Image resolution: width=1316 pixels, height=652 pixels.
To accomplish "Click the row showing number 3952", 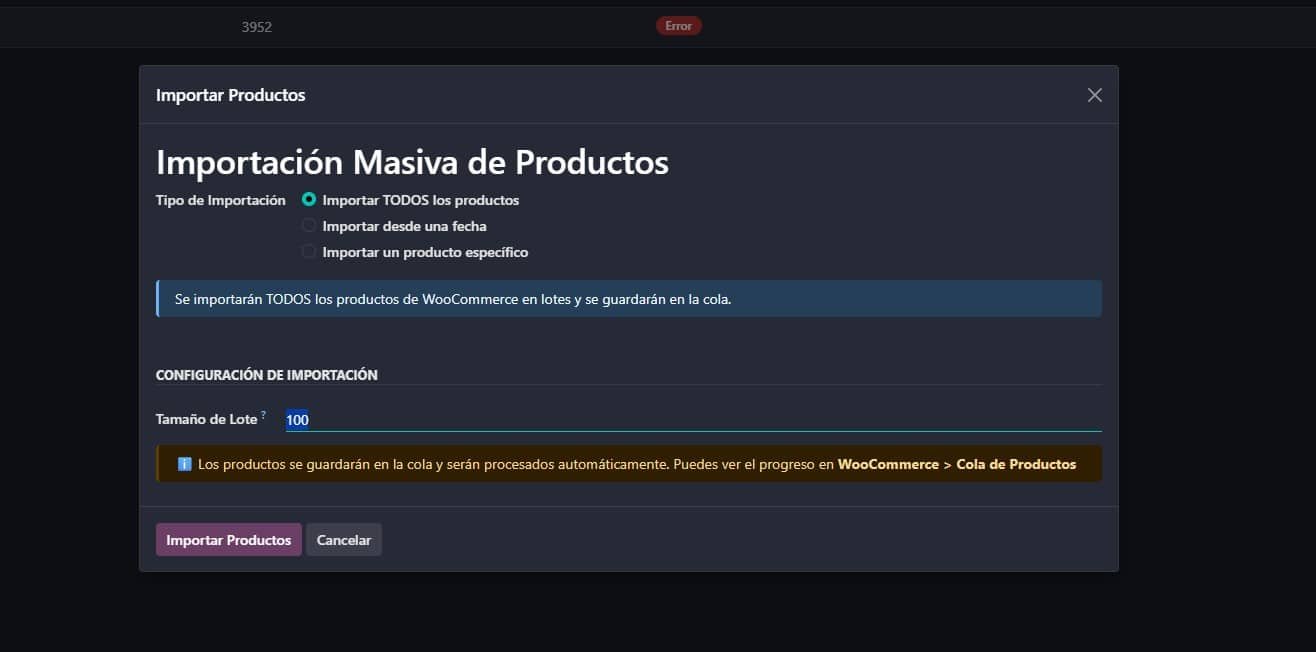I will (x=257, y=26).
